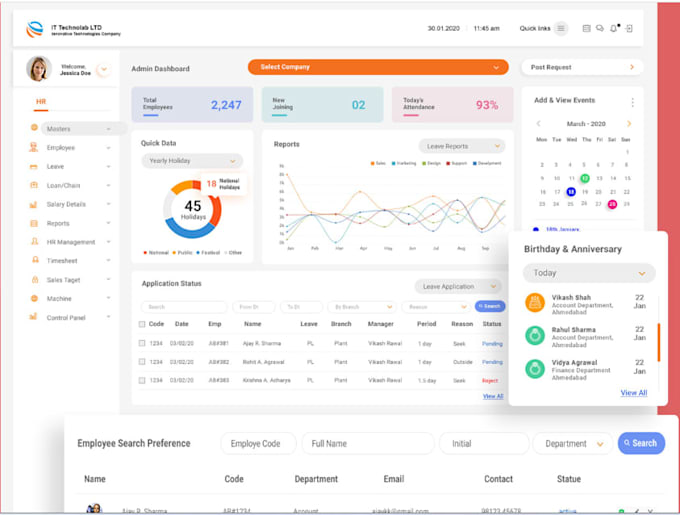Open the calendar icon in top header

pyautogui.click(x=586, y=29)
